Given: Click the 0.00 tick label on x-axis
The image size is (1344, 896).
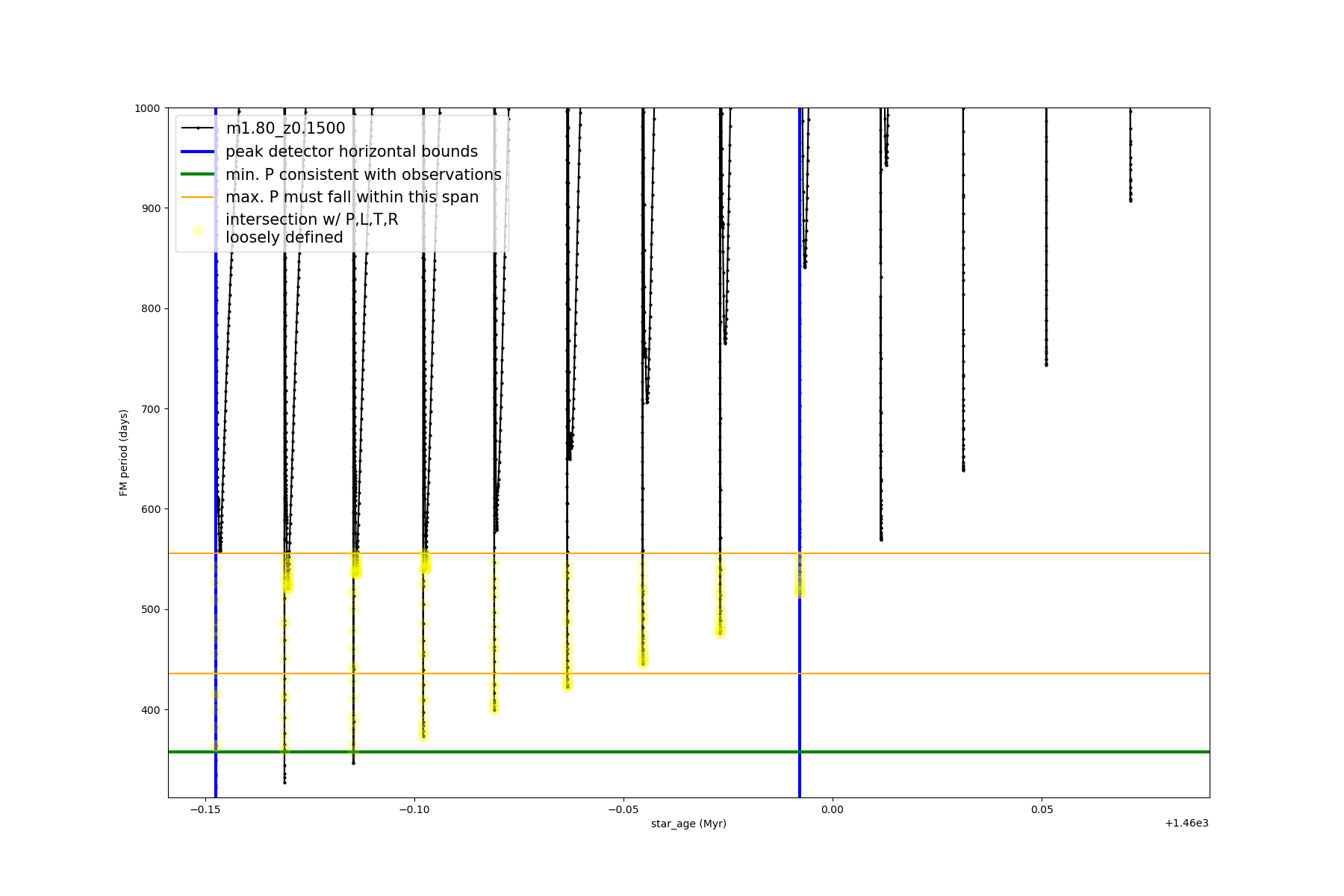Looking at the screenshot, I should point(833,809).
